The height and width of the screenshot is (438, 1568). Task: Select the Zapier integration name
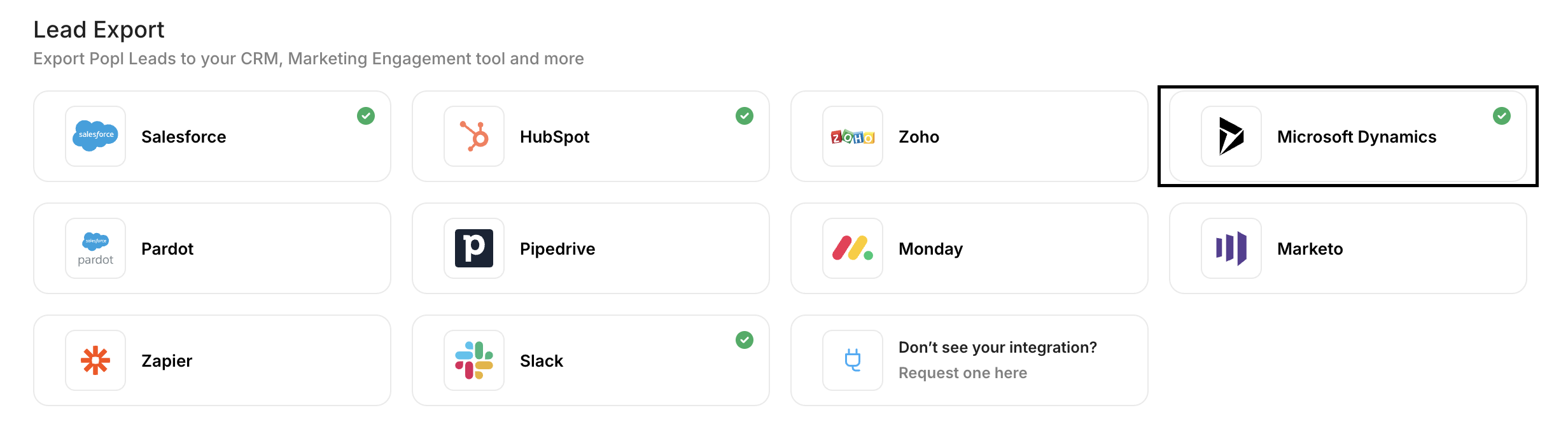(167, 361)
